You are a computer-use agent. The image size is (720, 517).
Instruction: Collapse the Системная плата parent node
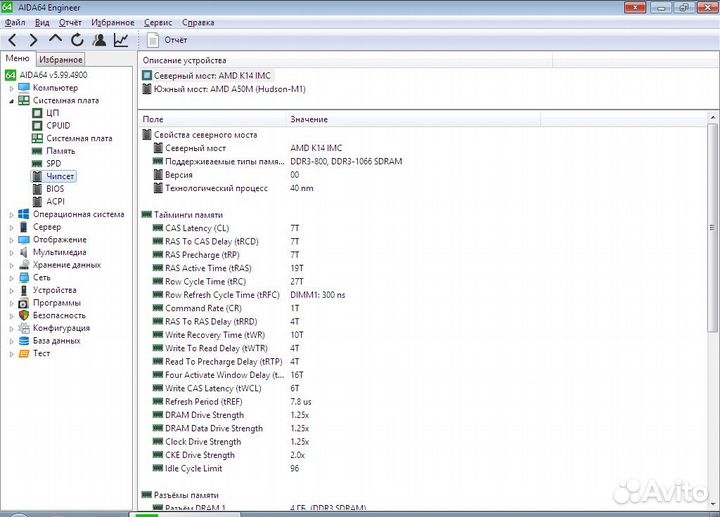tap(11, 101)
